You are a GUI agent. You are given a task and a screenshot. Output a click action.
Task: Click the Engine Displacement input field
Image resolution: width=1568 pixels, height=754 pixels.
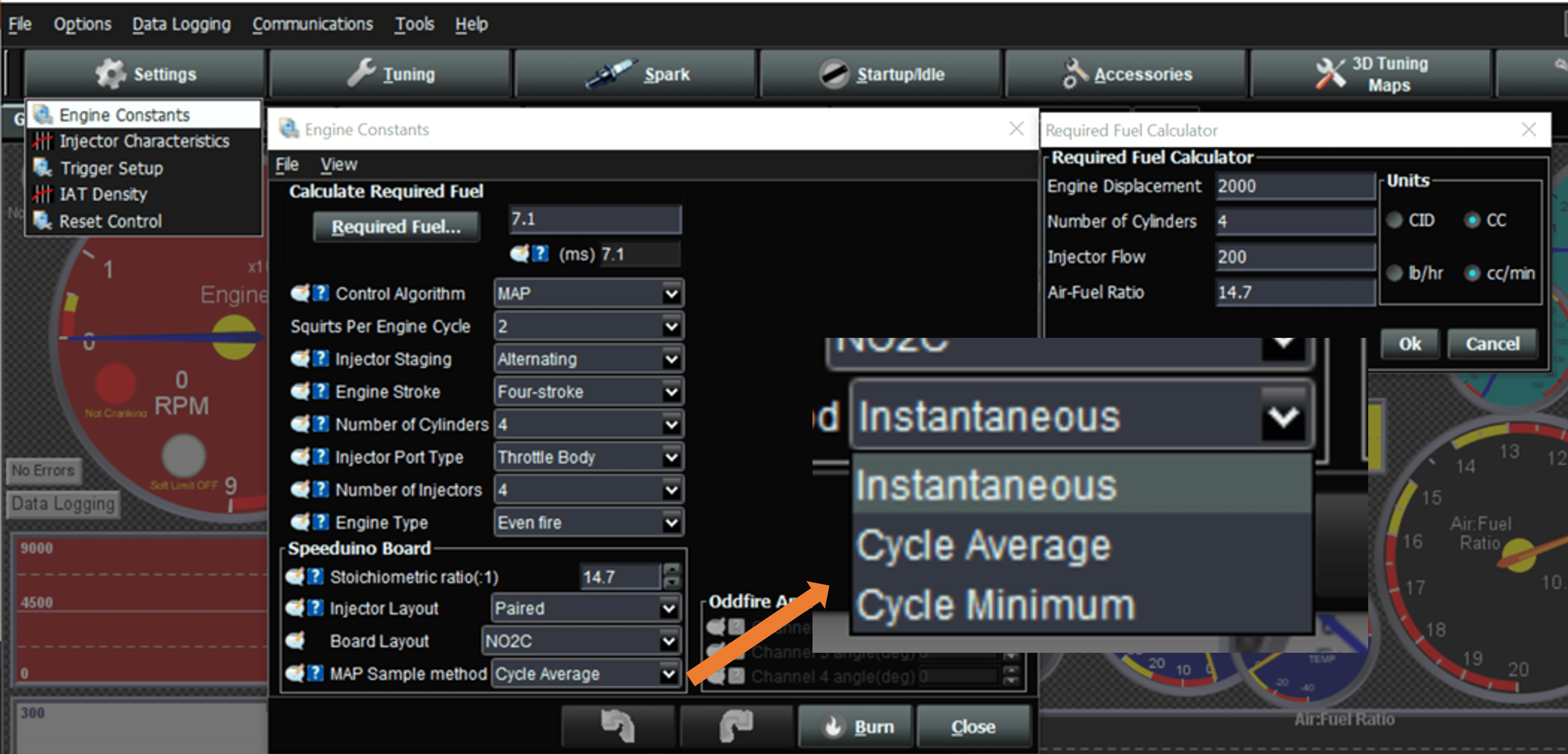pyautogui.click(x=1295, y=186)
